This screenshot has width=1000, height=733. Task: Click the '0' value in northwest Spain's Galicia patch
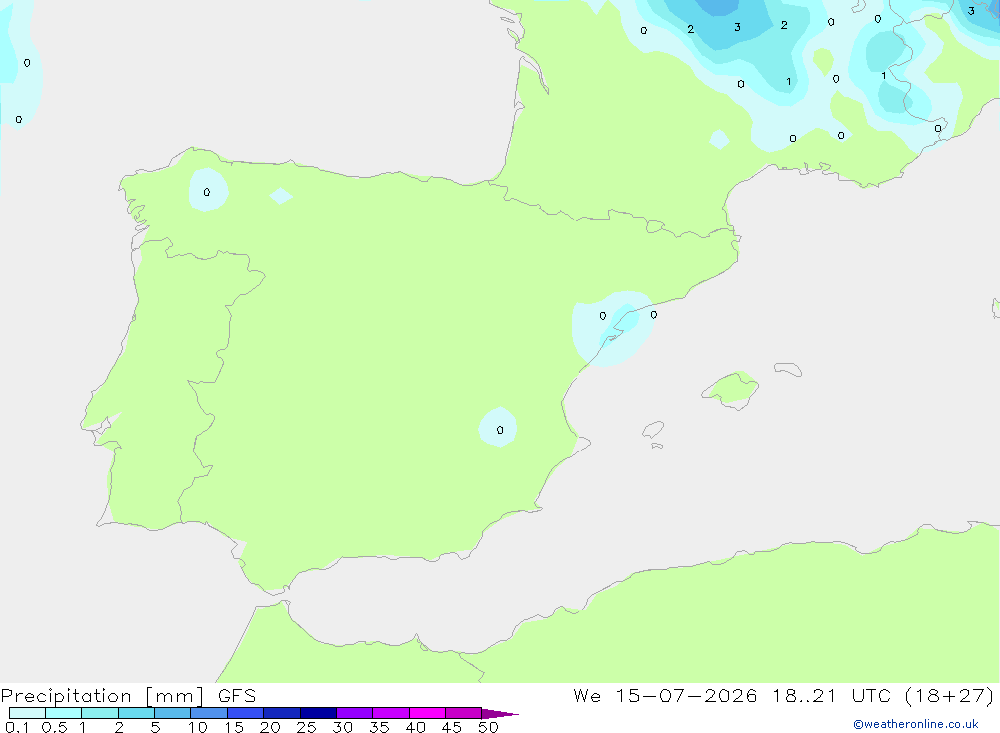[207, 192]
